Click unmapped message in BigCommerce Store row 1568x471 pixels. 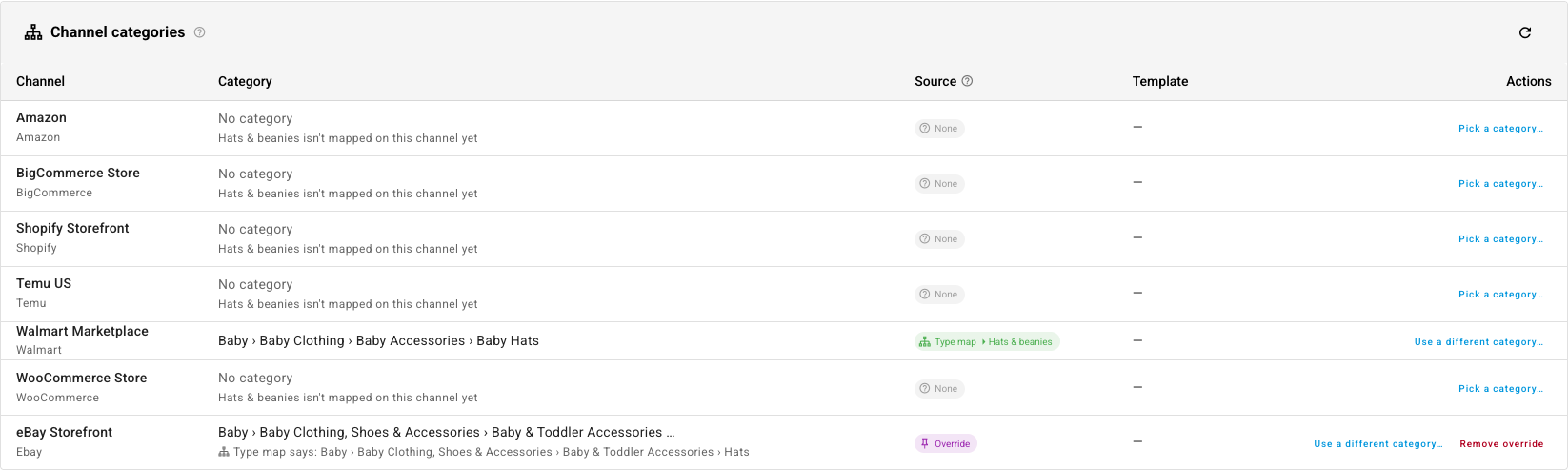point(348,194)
